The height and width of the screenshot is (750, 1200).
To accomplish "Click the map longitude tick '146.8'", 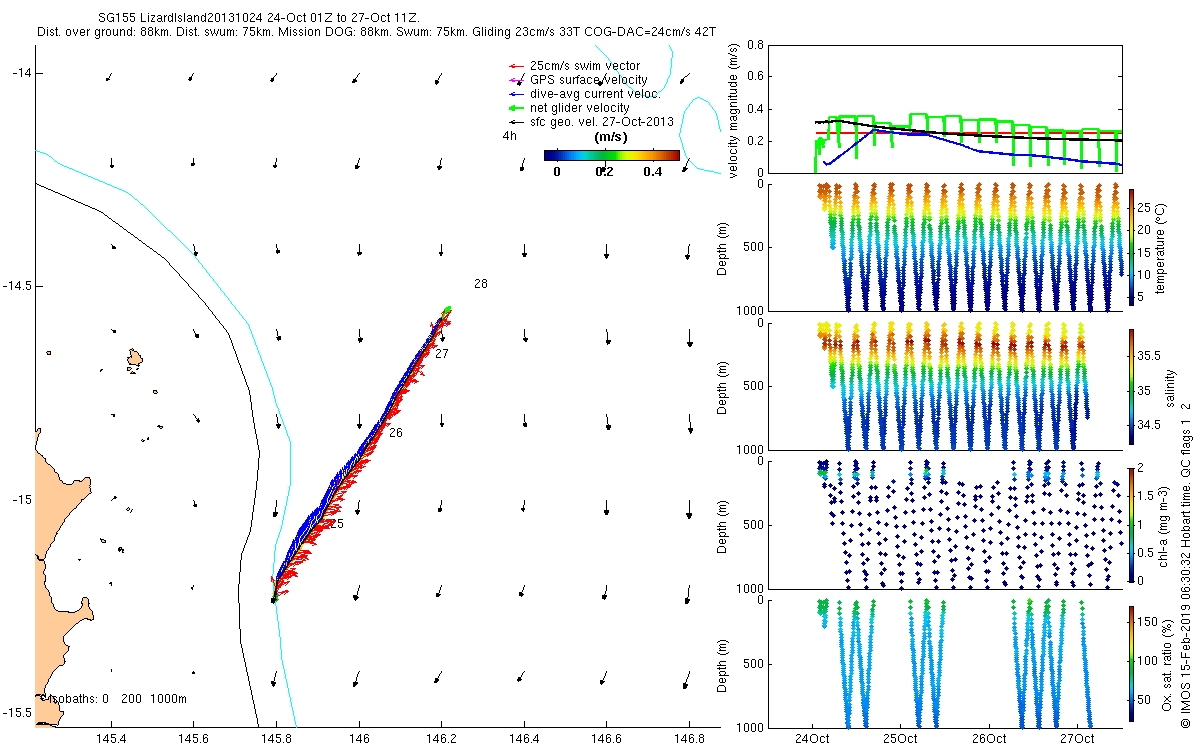I will (x=688, y=740).
